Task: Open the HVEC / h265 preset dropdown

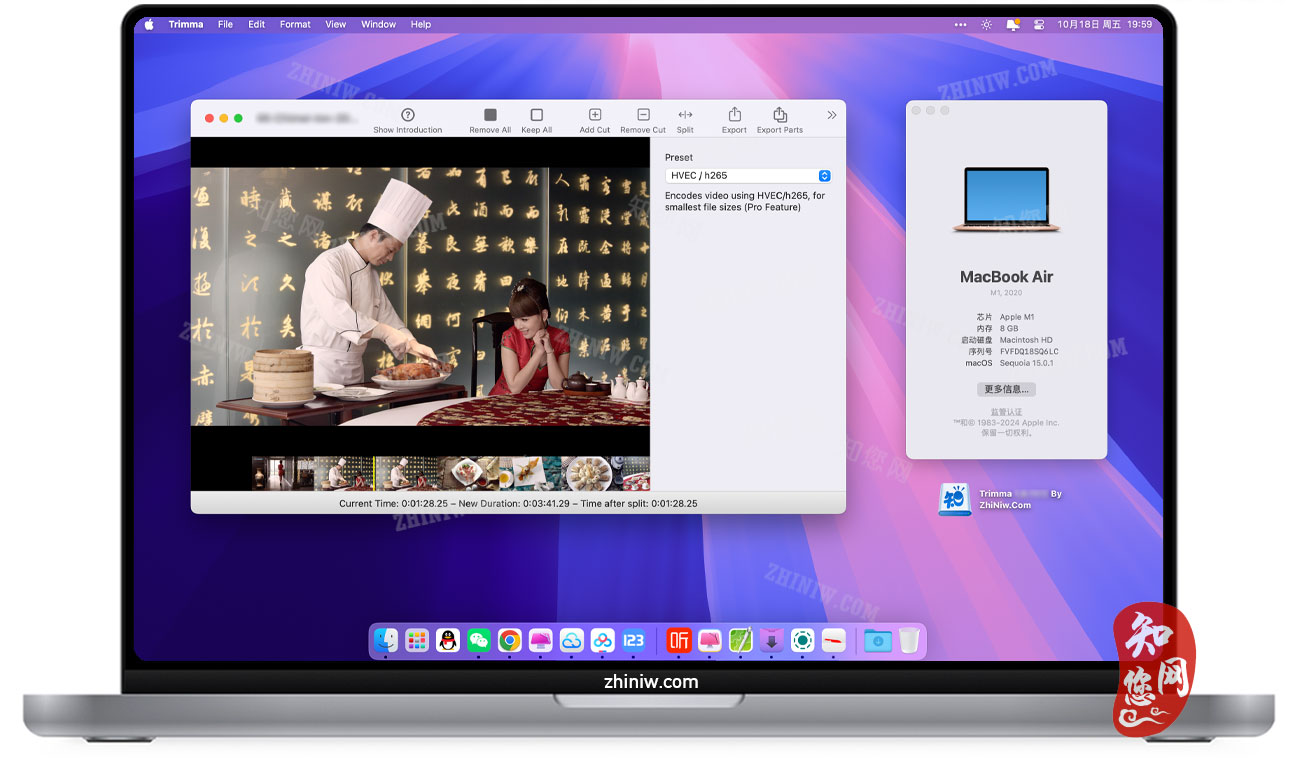Action: [748, 175]
